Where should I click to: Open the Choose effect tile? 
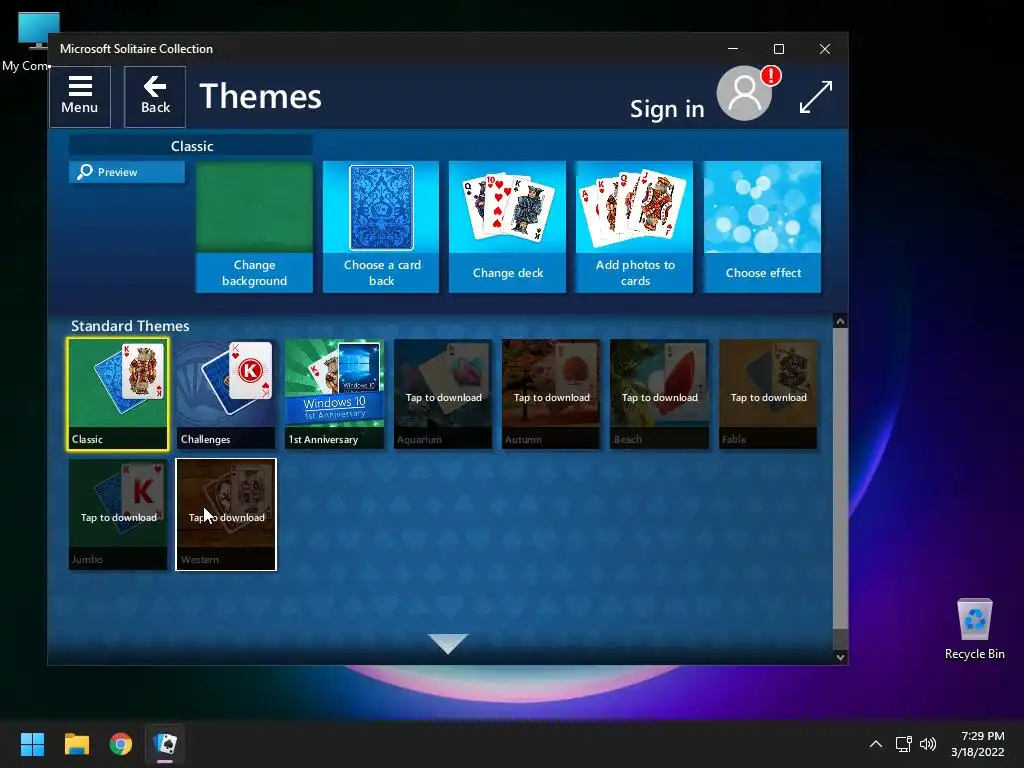pyautogui.click(x=762, y=227)
